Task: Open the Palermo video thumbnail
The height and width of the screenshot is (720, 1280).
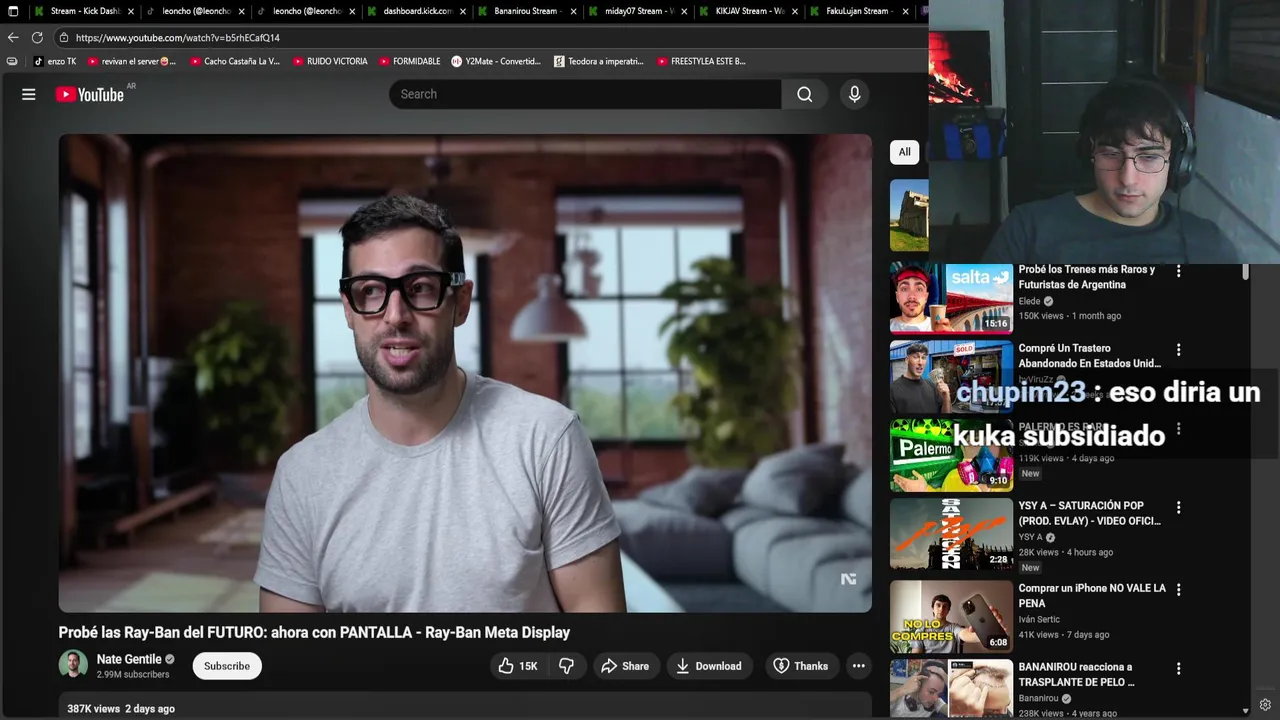Action: 951,456
